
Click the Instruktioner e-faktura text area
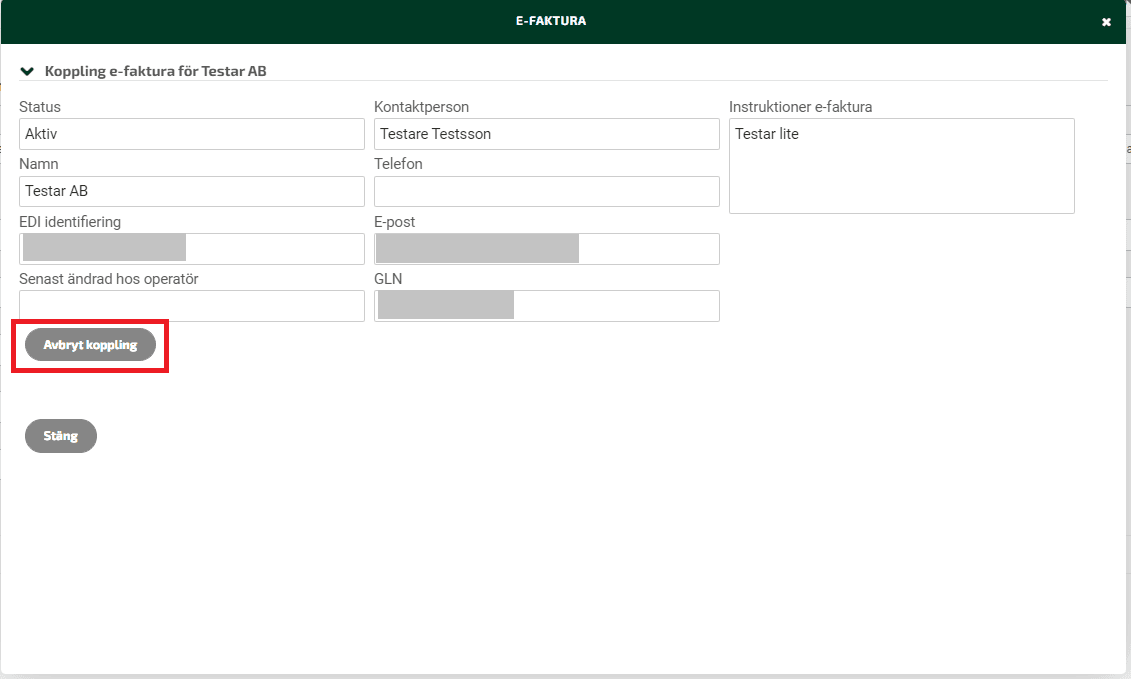(x=901, y=166)
